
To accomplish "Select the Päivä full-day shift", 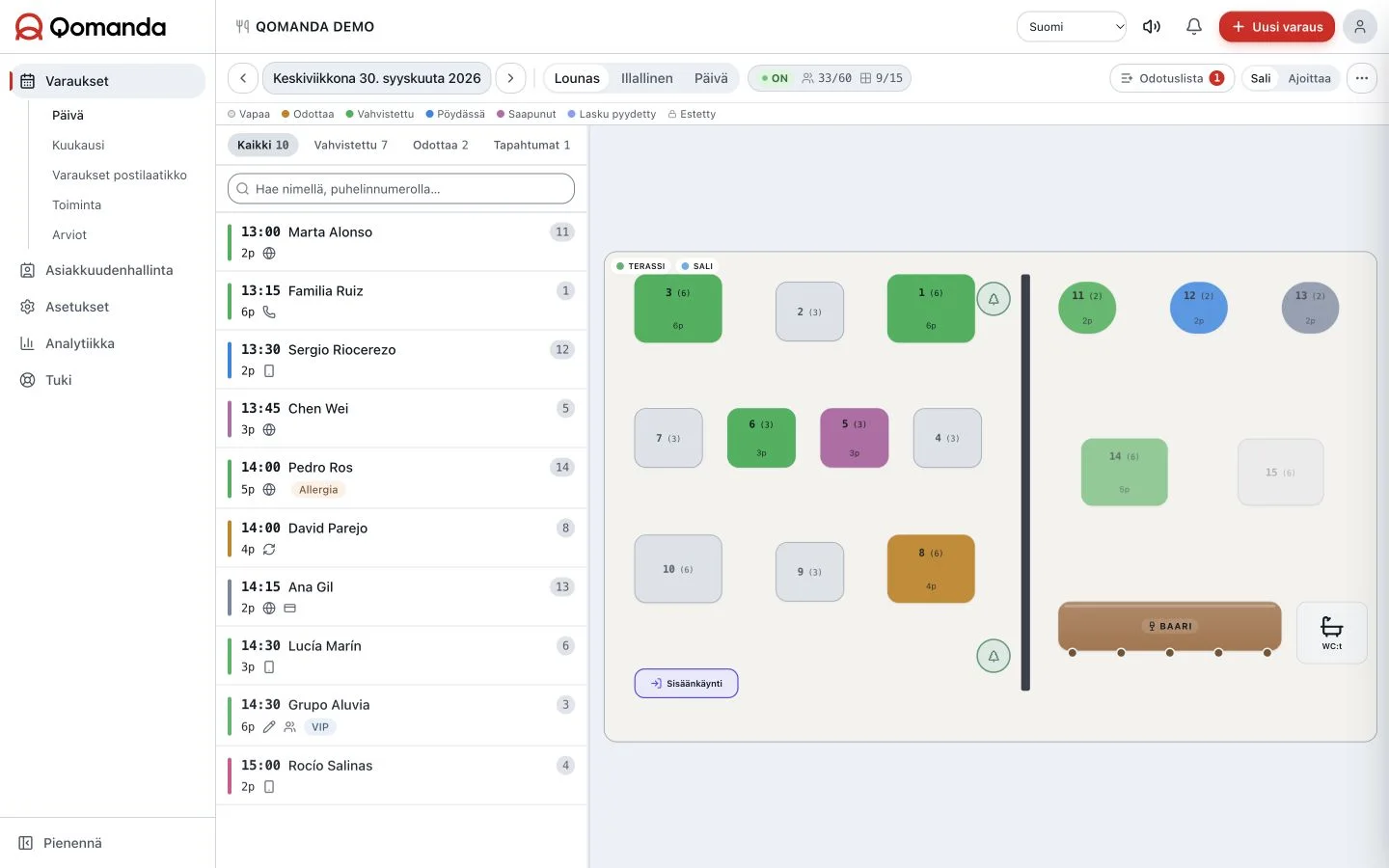I will [x=711, y=78].
